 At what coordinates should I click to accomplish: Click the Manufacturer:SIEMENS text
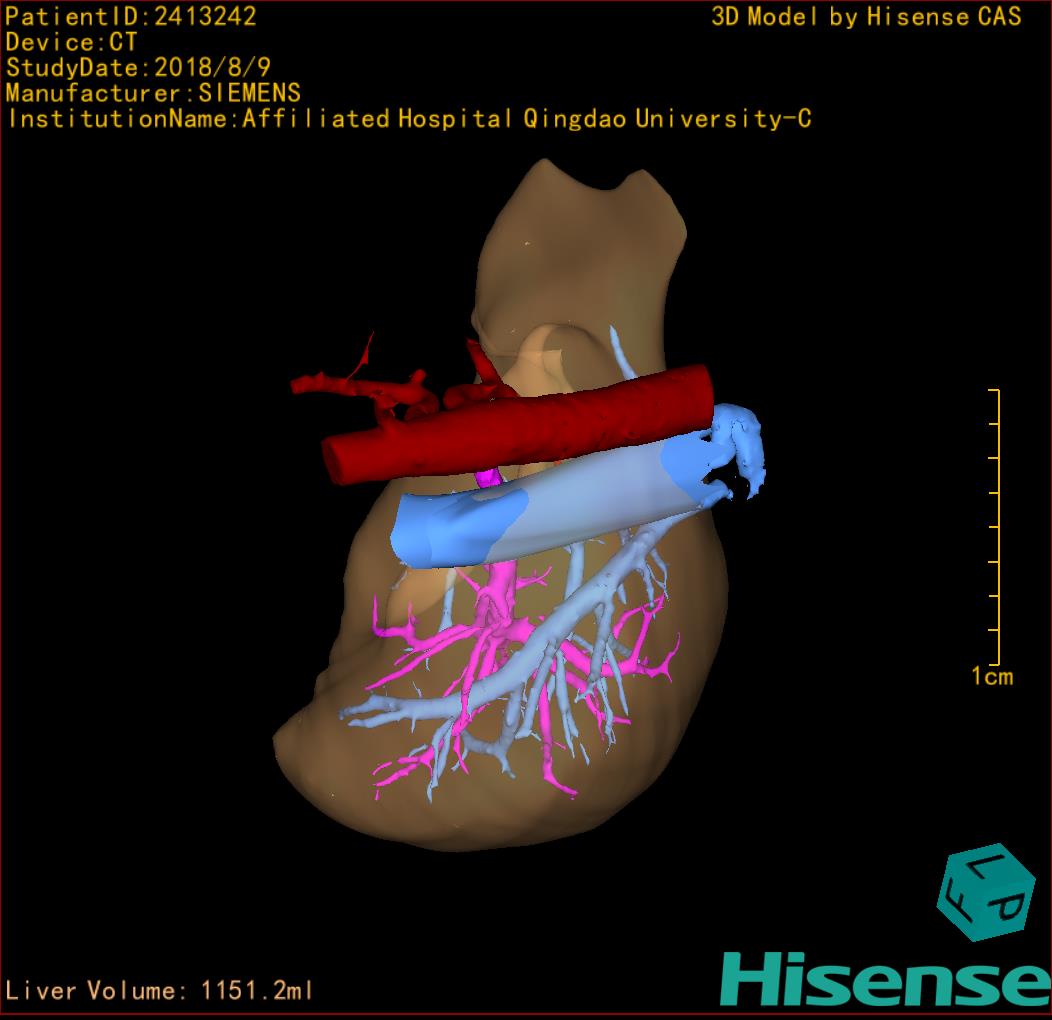[x=153, y=93]
